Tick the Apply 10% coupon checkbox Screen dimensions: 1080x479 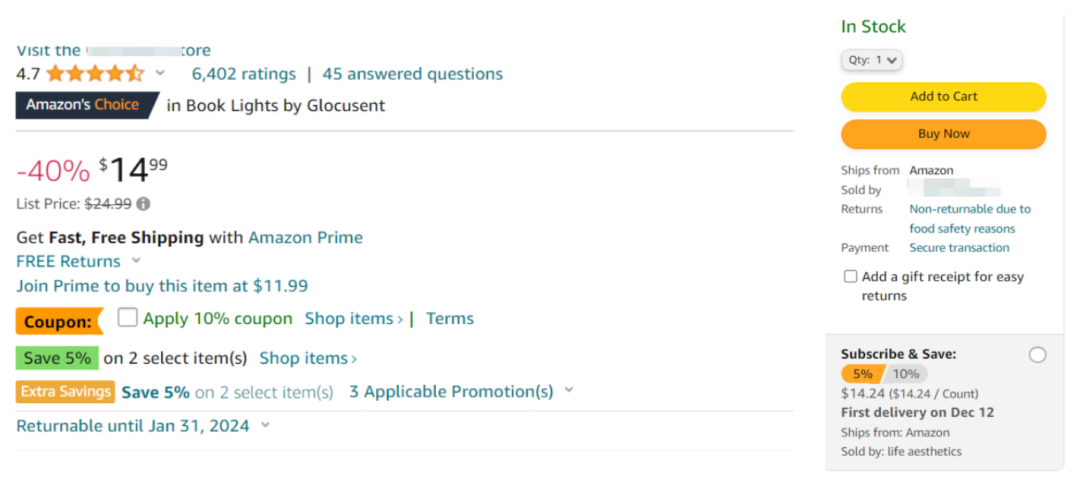pyautogui.click(x=127, y=318)
